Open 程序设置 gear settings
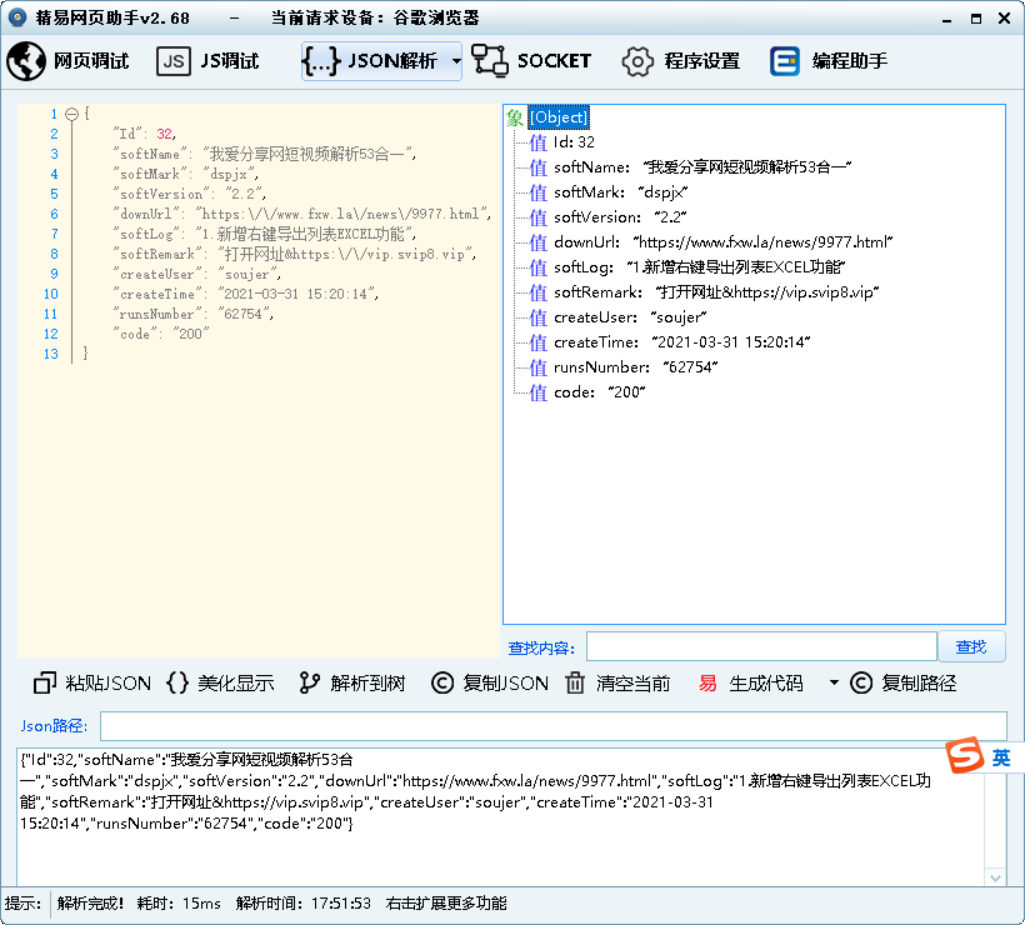The height and width of the screenshot is (925, 1025). click(x=637, y=61)
